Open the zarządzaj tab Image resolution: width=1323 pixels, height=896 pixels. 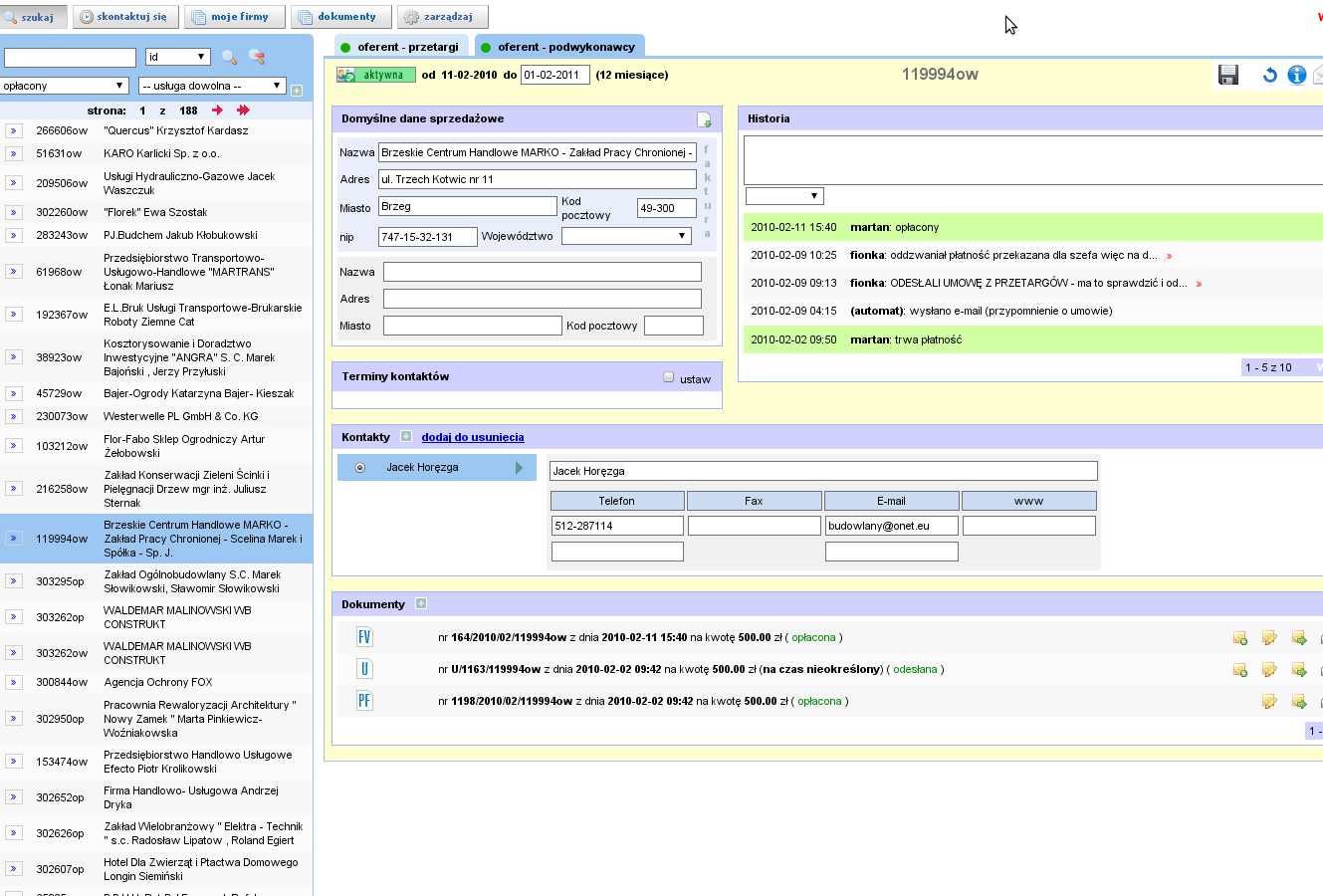click(443, 17)
